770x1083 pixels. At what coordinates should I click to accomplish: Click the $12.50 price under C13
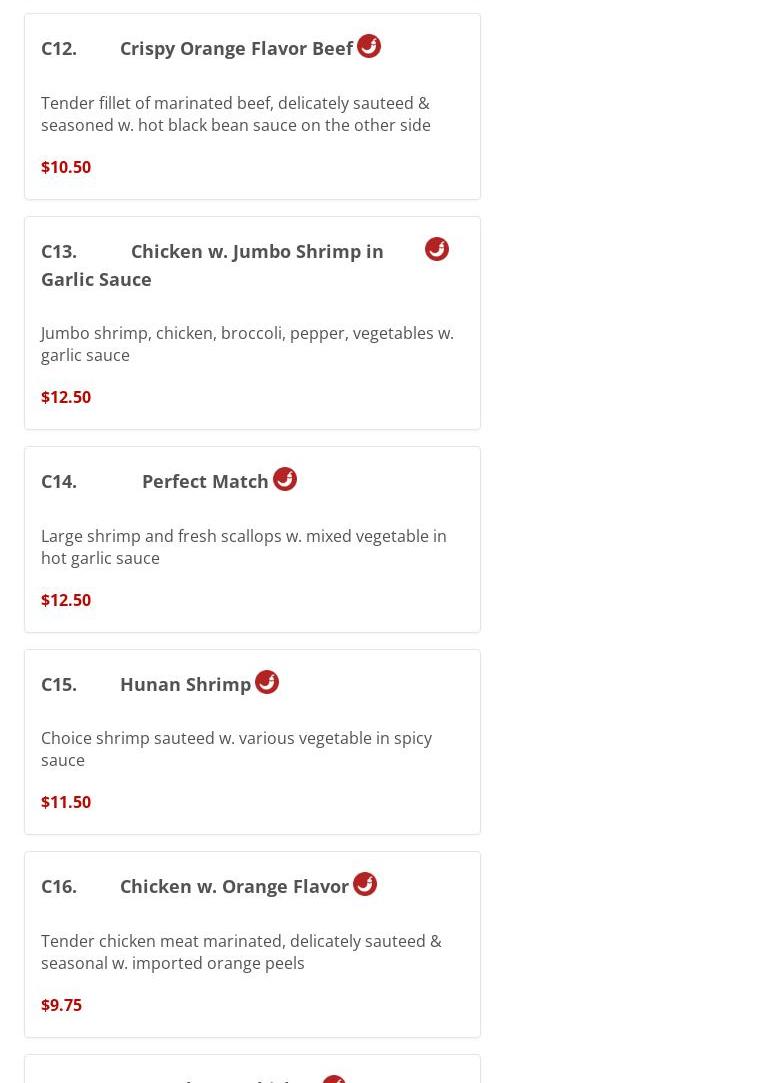pyautogui.click(x=66, y=397)
